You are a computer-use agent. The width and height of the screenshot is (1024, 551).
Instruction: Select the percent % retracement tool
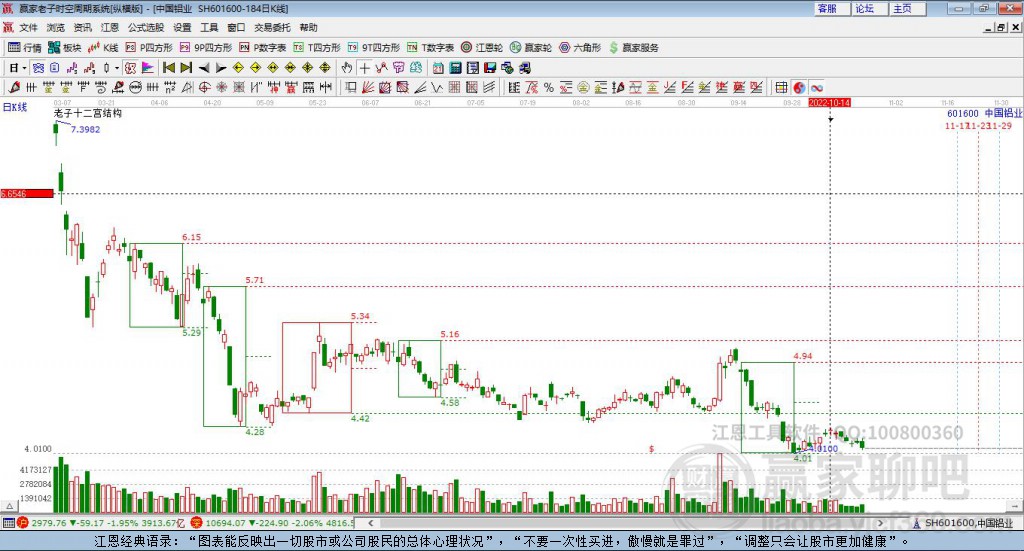click(x=549, y=87)
